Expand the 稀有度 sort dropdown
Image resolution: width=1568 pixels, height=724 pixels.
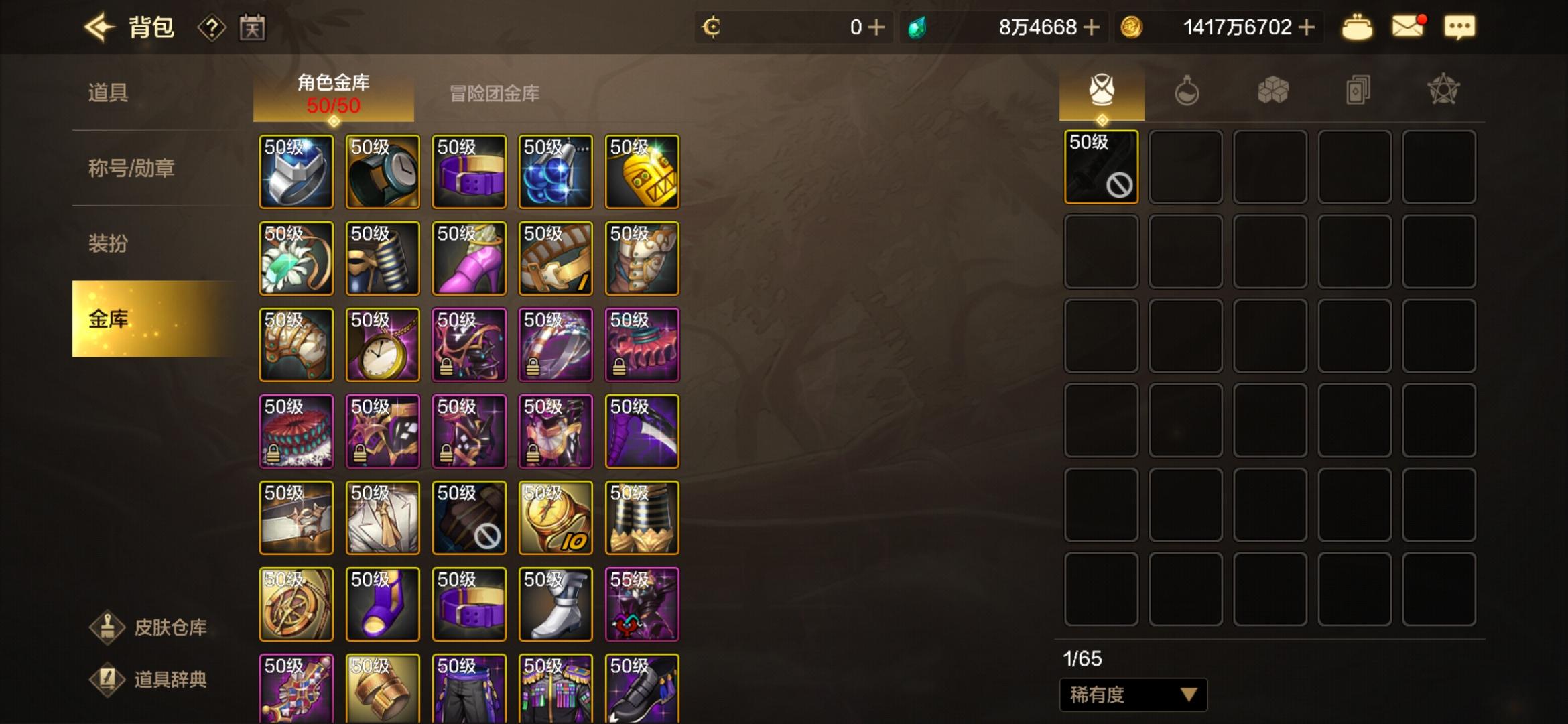[x=1133, y=695]
